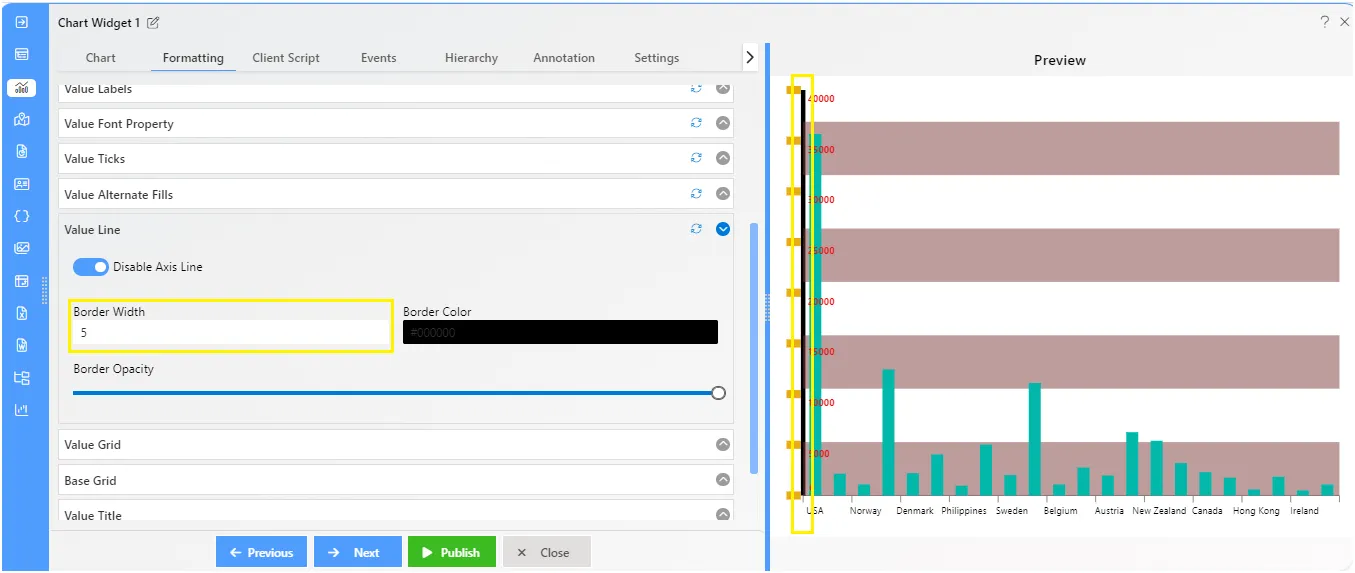Open the table widget icon in sidebar
The height and width of the screenshot is (573, 1355).
point(22,54)
